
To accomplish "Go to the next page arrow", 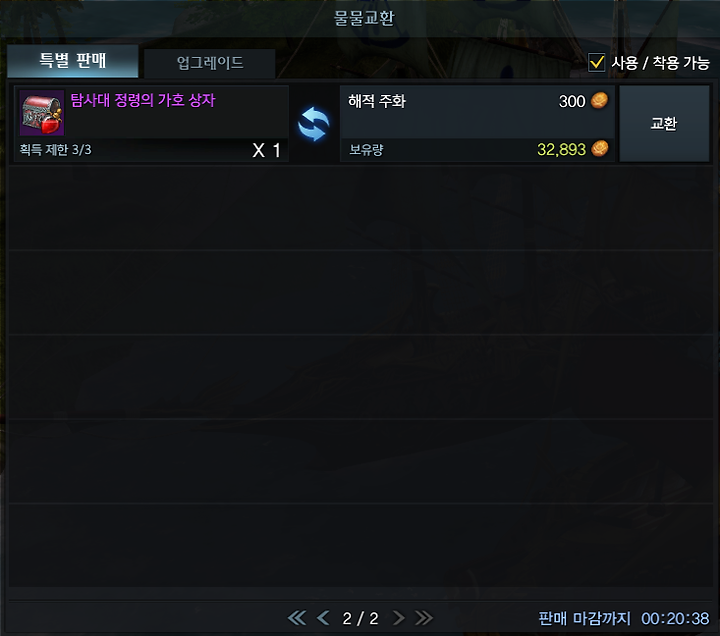I will [399, 618].
